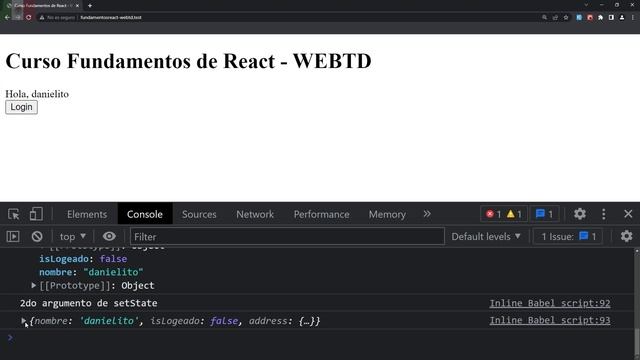The image size is (640, 360).
Task: Open the Performance tab
Action: coord(322,214)
